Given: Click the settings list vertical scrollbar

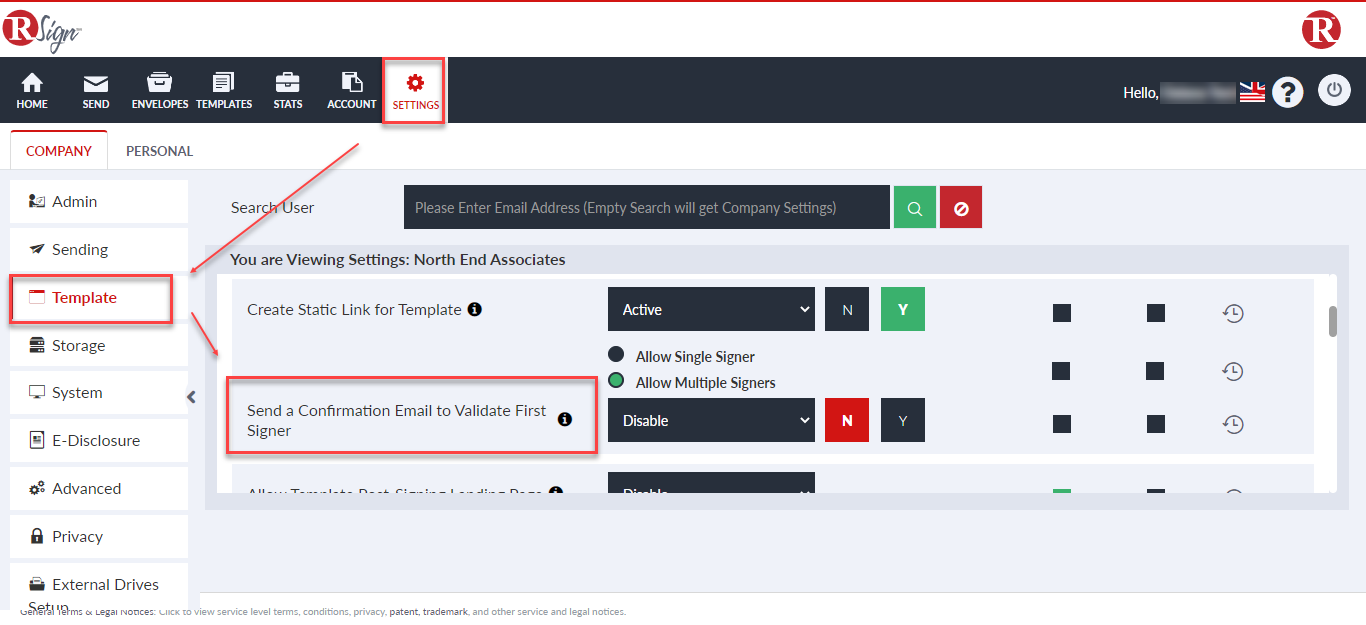Looking at the screenshot, I should pyautogui.click(x=1332, y=322).
